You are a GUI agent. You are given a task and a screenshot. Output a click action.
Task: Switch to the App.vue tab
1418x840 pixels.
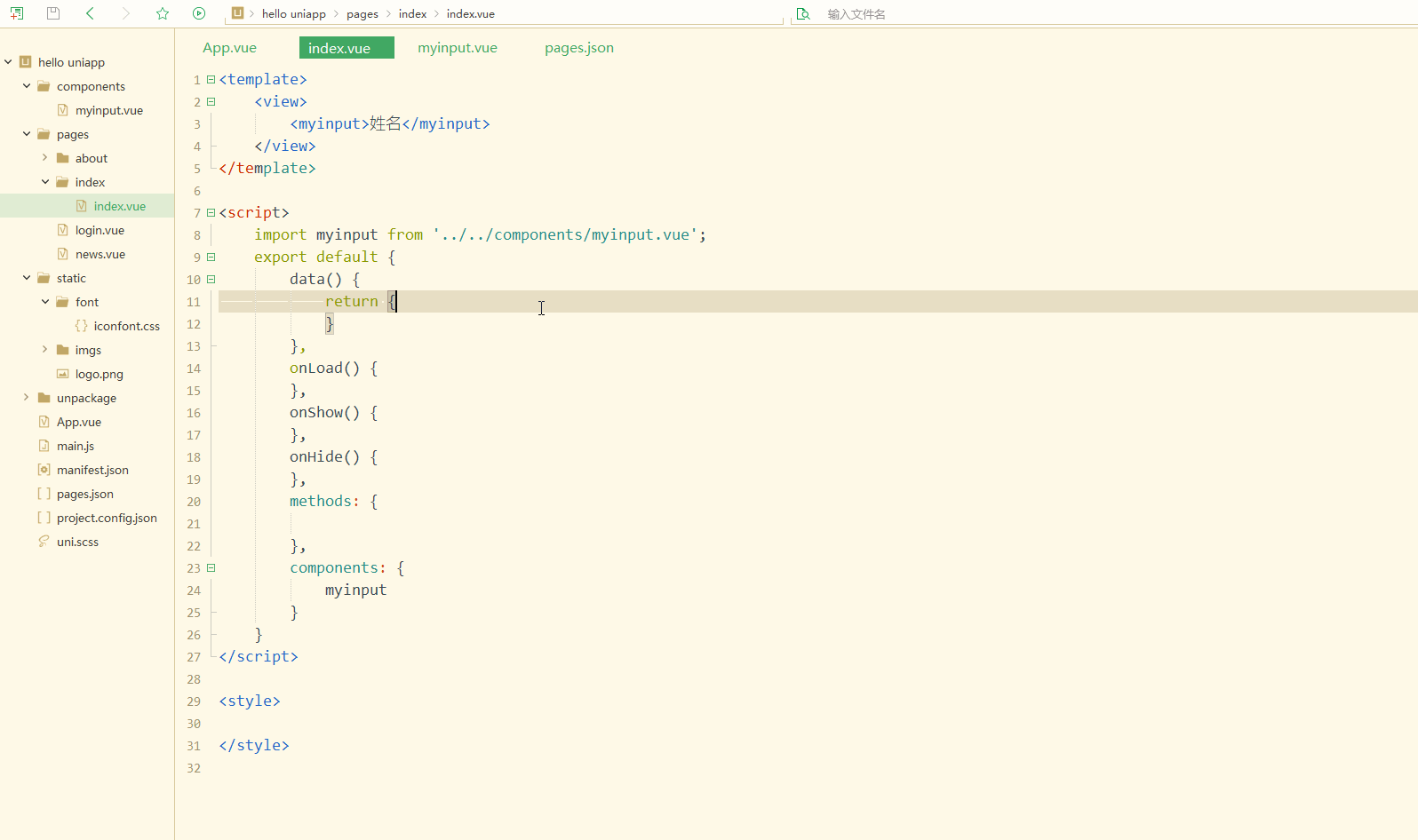pyautogui.click(x=229, y=48)
